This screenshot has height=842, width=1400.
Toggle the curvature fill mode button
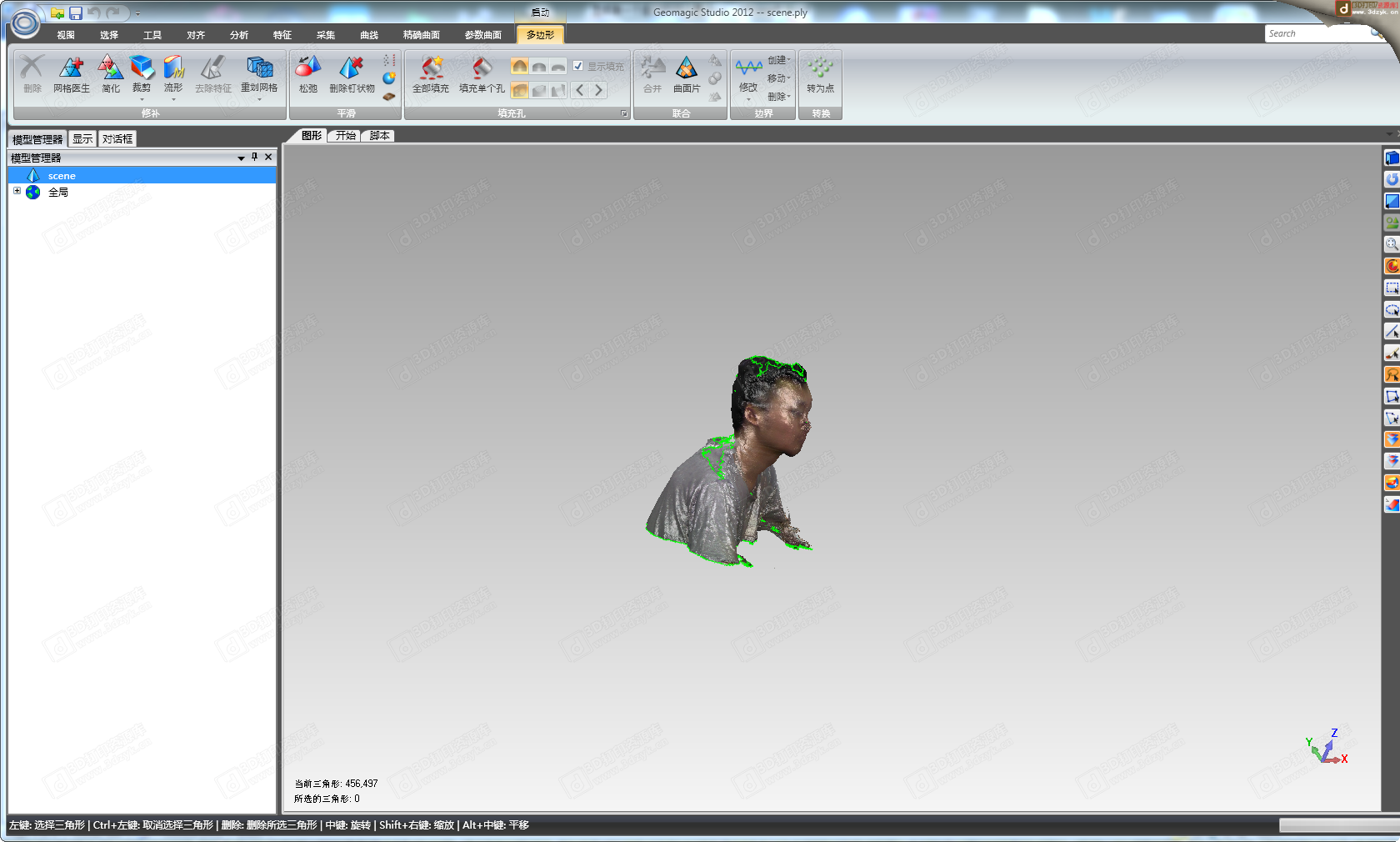[519, 66]
